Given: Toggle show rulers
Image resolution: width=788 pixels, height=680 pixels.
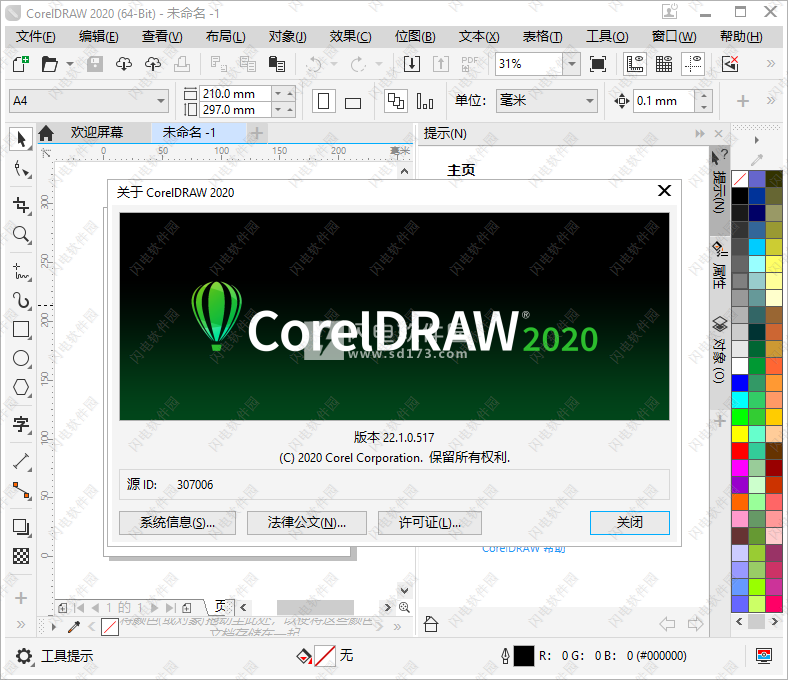Looking at the screenshot, I should 635,64.
